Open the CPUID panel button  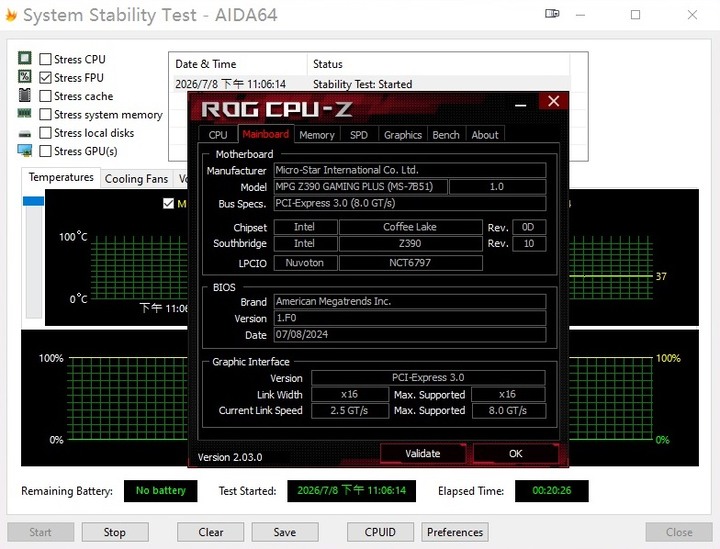[x=380, y=532]
